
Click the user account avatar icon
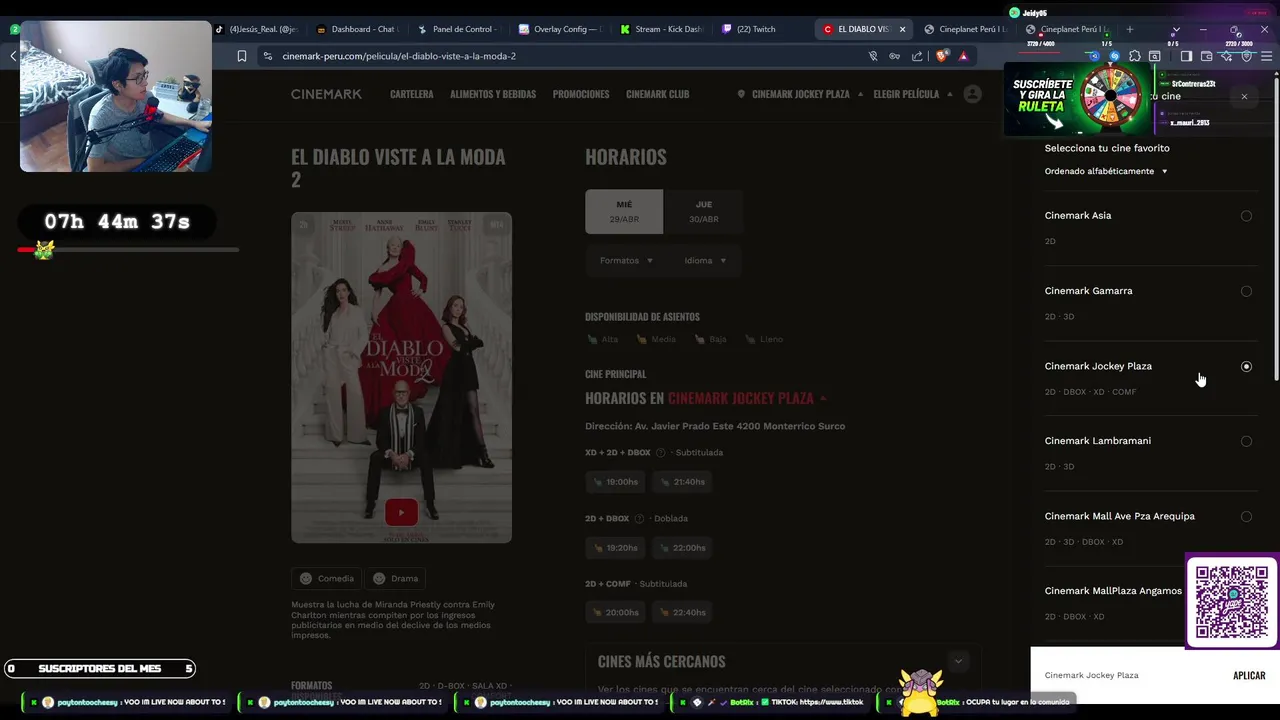pos(972,94)
